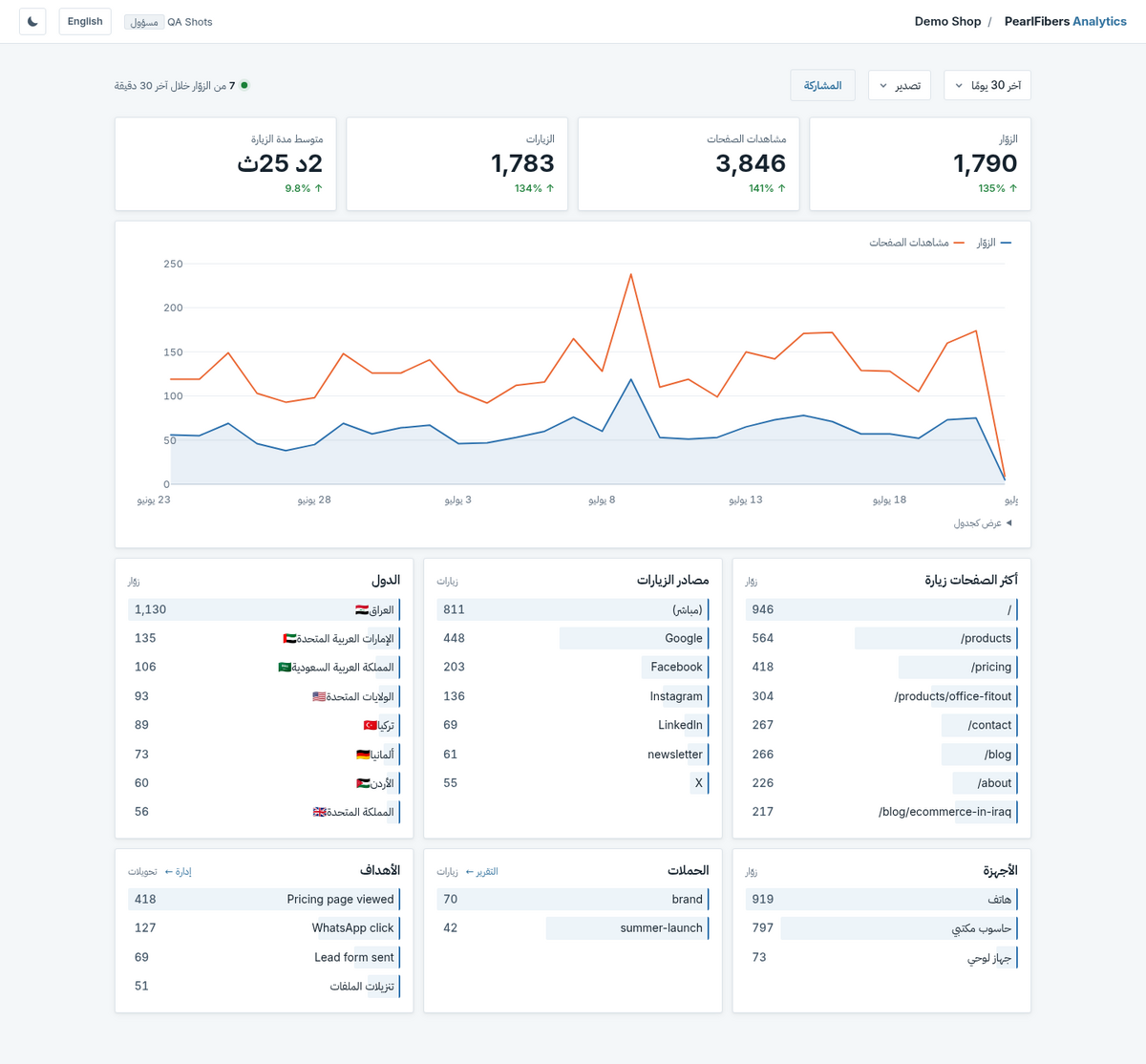Toggle dark mode moon icon
This screenshot has width=1146, height=1064.
pyautogui.click(x=32, y=21)
